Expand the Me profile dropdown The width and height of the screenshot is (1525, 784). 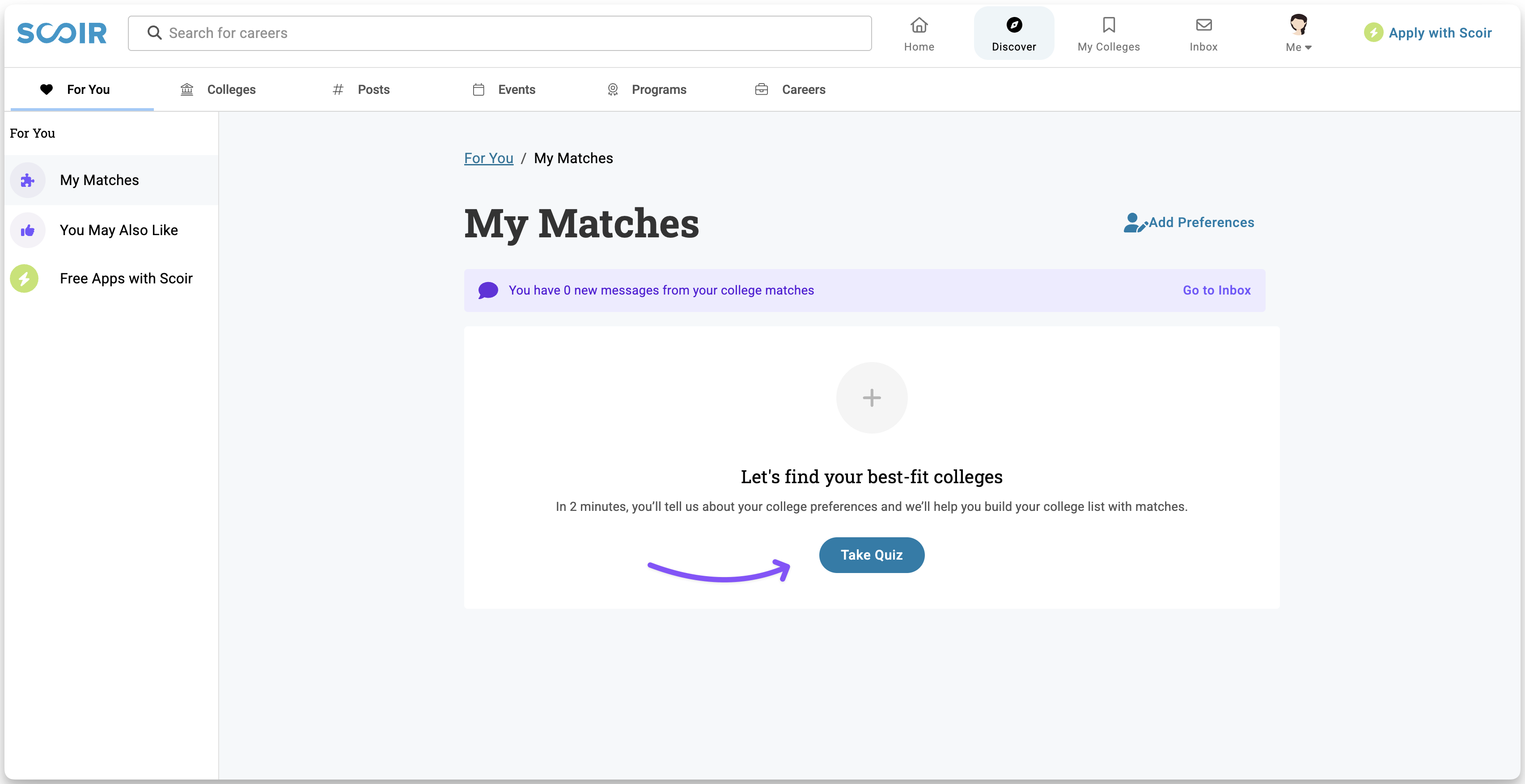(x=1298, y=34)
